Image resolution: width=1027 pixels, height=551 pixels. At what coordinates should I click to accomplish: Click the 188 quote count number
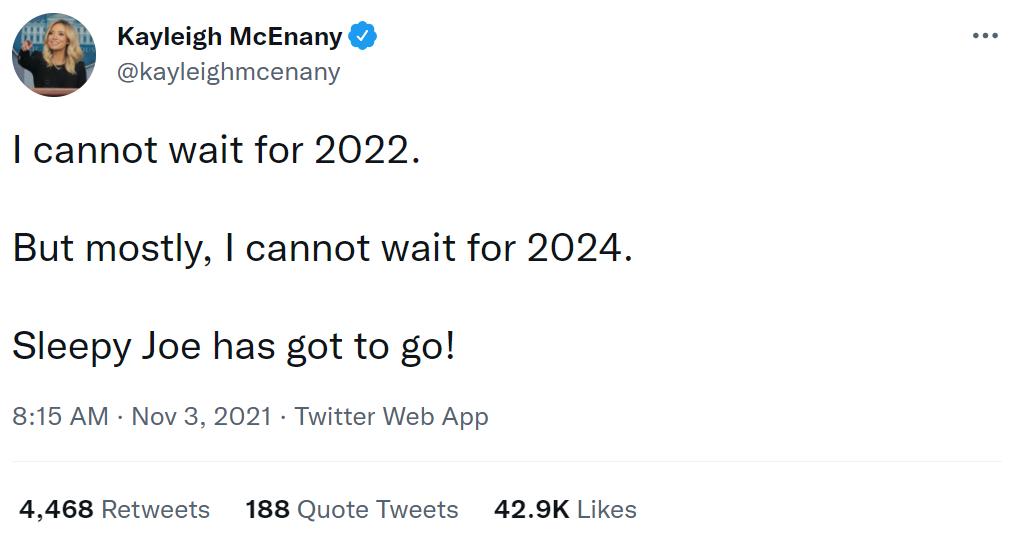click(267, 509)
